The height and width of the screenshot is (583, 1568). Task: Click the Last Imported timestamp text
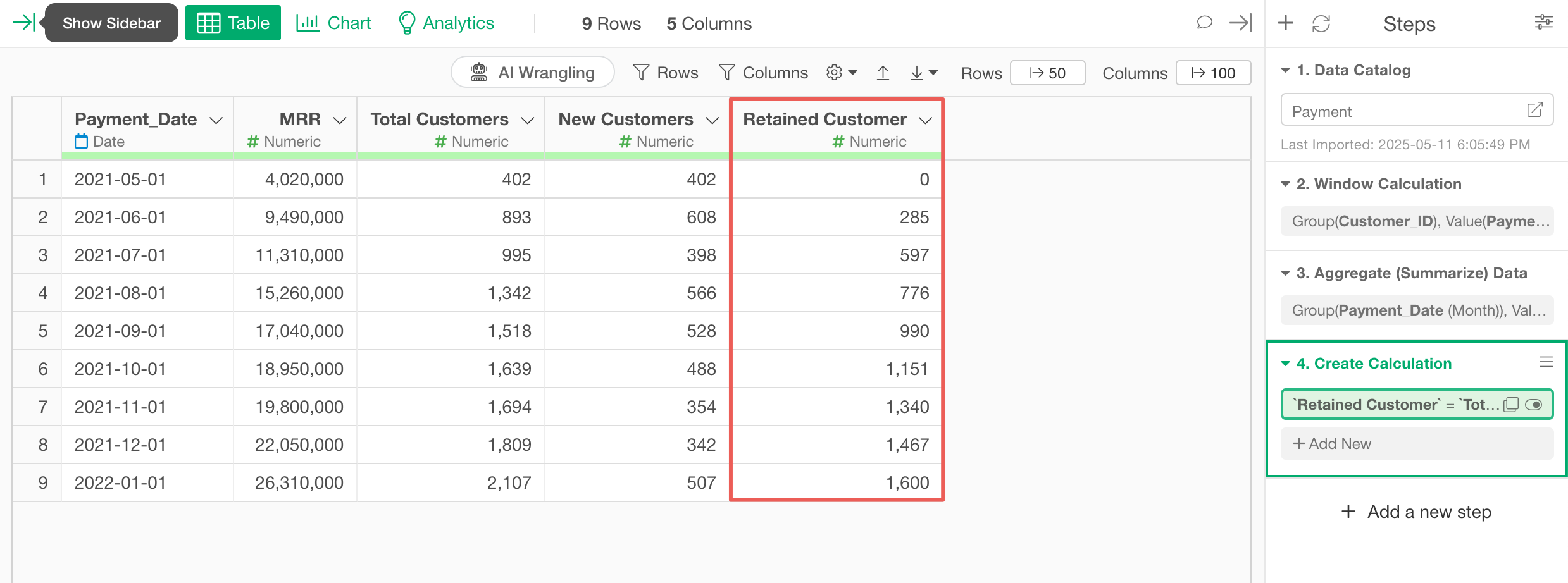coord(1405,144)
